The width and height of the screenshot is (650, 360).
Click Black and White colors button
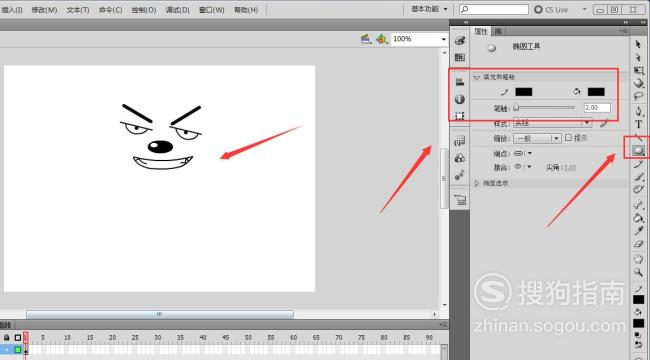click(638, 335)
